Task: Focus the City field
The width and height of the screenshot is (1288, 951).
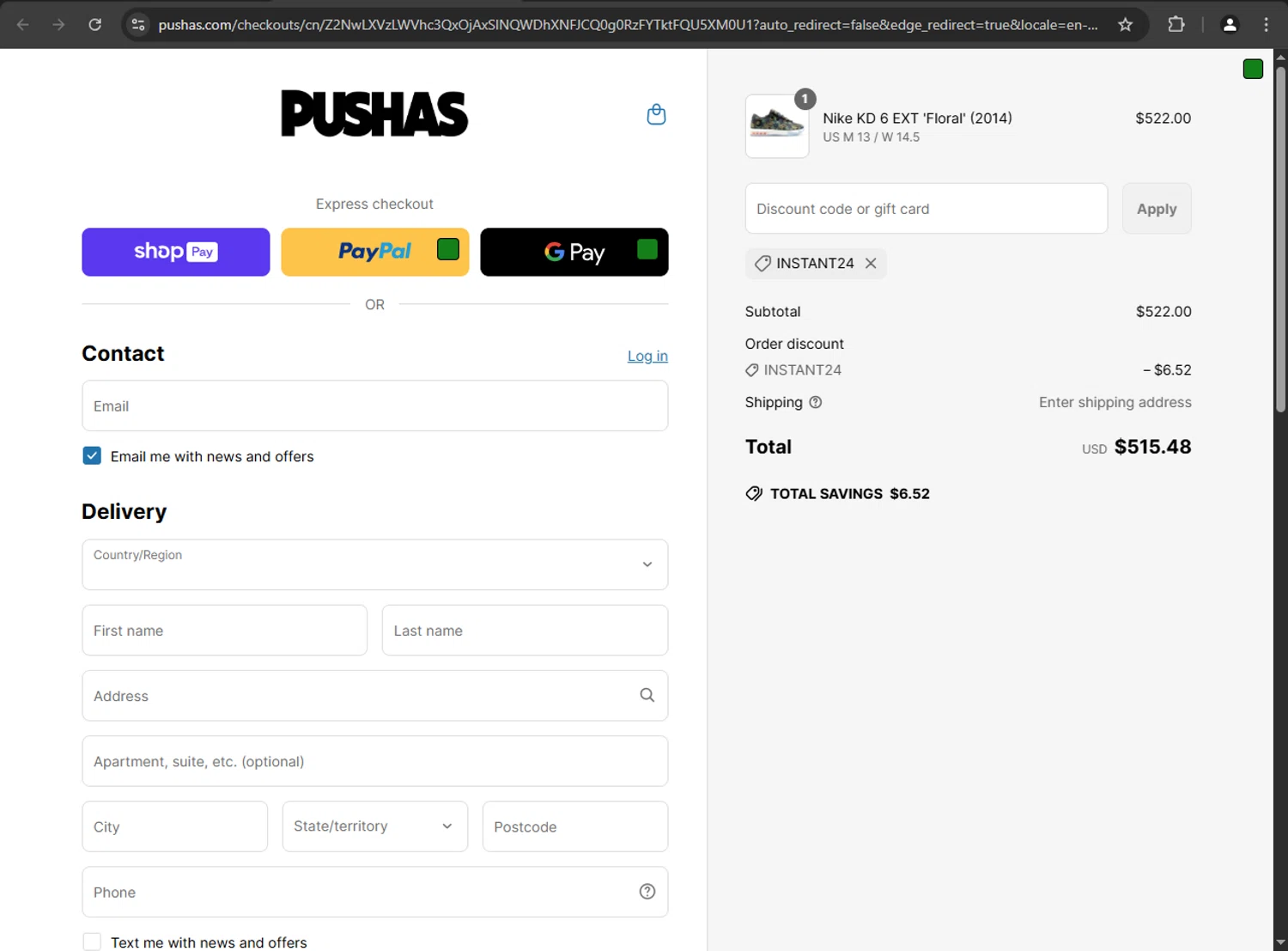Action: pyautogui.click(x=175, y=826)
